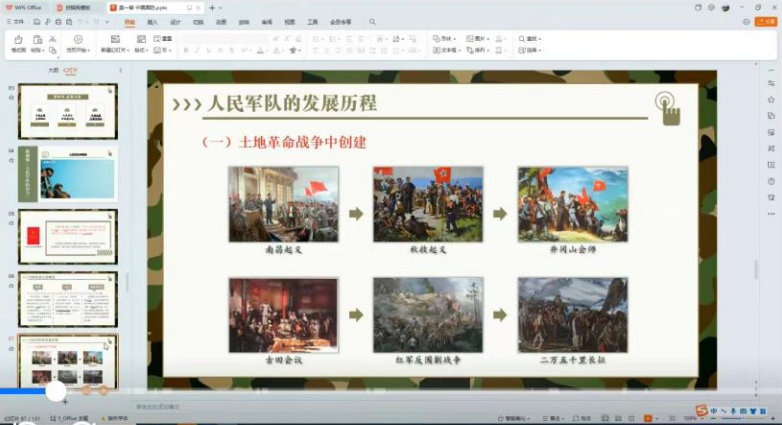The width and height of the screenshot is (782, 425).
Task: Click the help question icon in right sidebar
Action: click(x=771, y=181)
